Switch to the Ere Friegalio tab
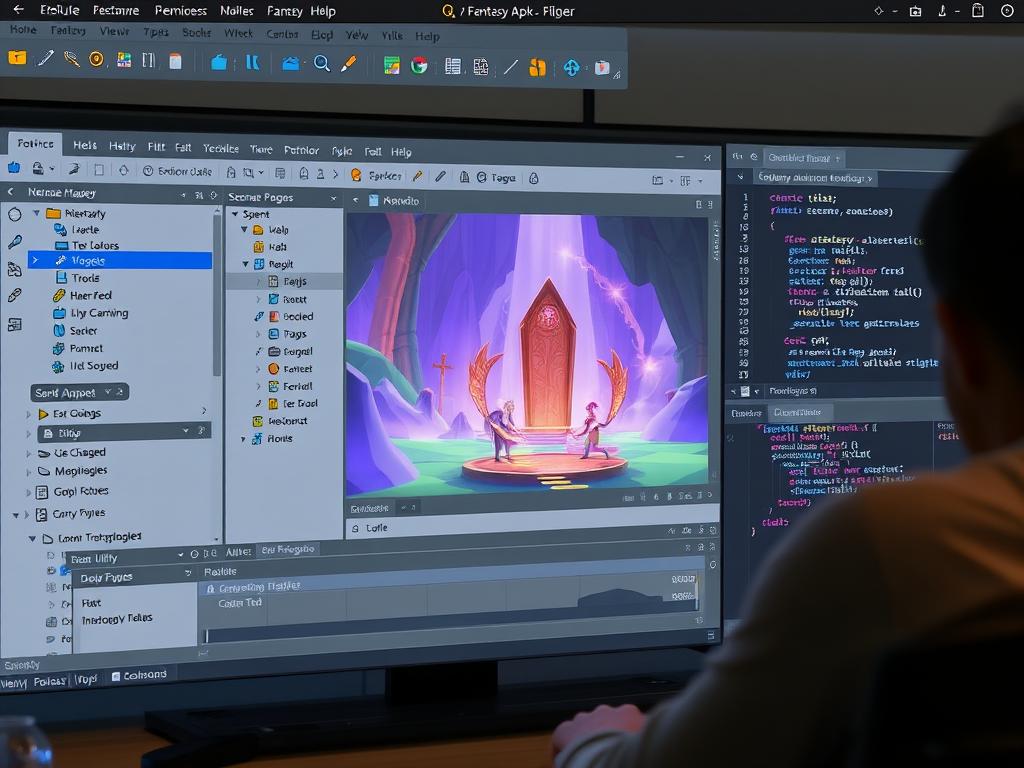 (287, 550)
